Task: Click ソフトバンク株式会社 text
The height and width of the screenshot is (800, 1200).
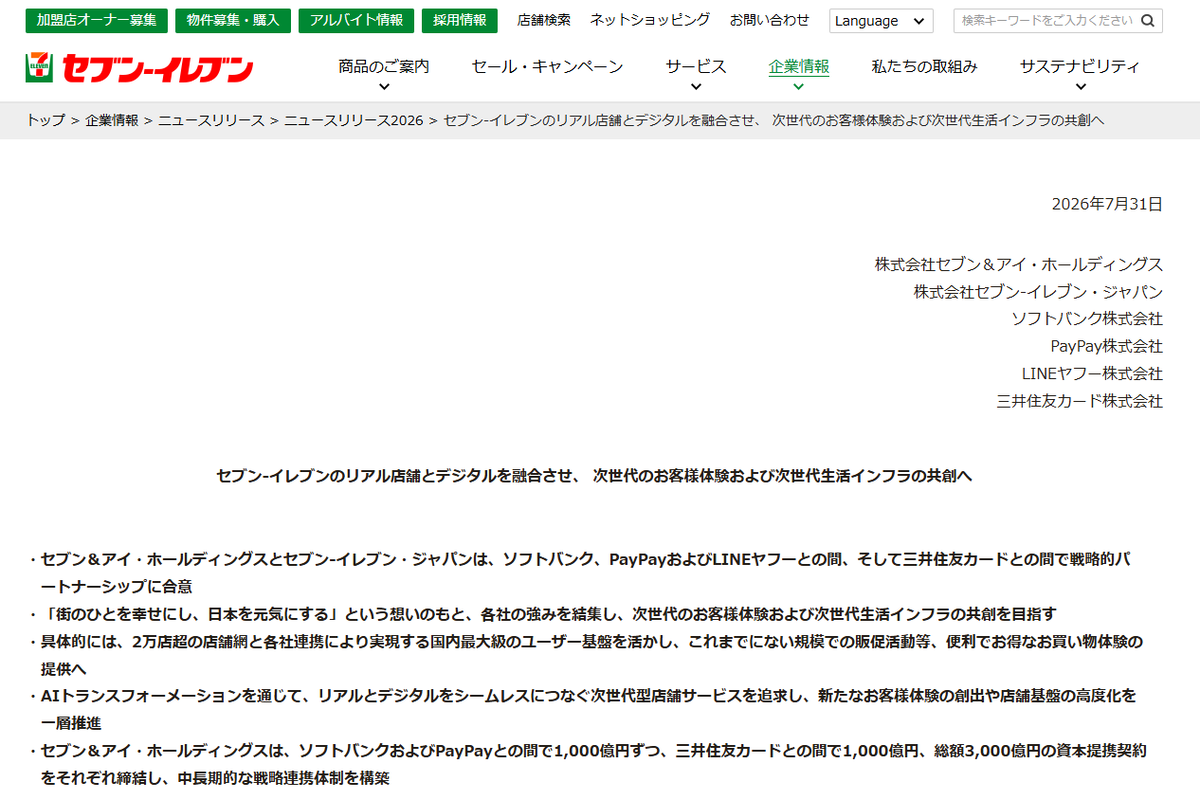Action: coord(1087,319)
